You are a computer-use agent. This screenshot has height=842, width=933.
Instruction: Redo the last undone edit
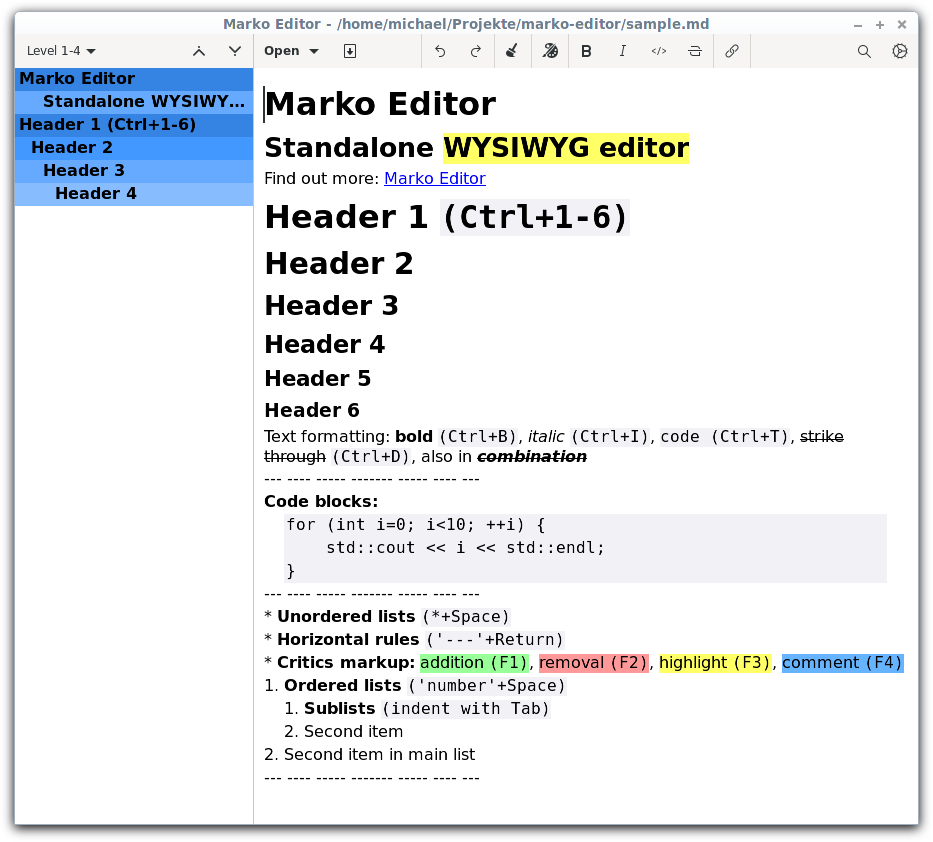click(x=475, y=51)
